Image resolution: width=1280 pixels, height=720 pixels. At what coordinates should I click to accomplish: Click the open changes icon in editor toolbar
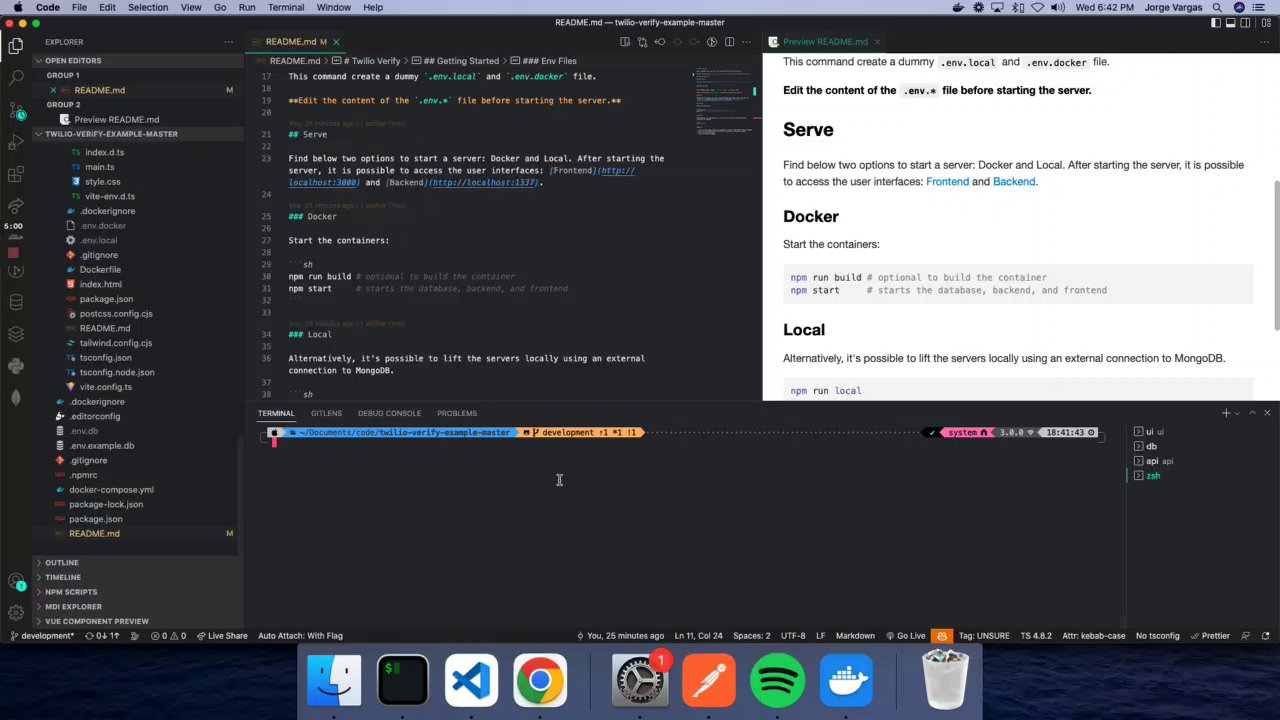click(642, 42)
